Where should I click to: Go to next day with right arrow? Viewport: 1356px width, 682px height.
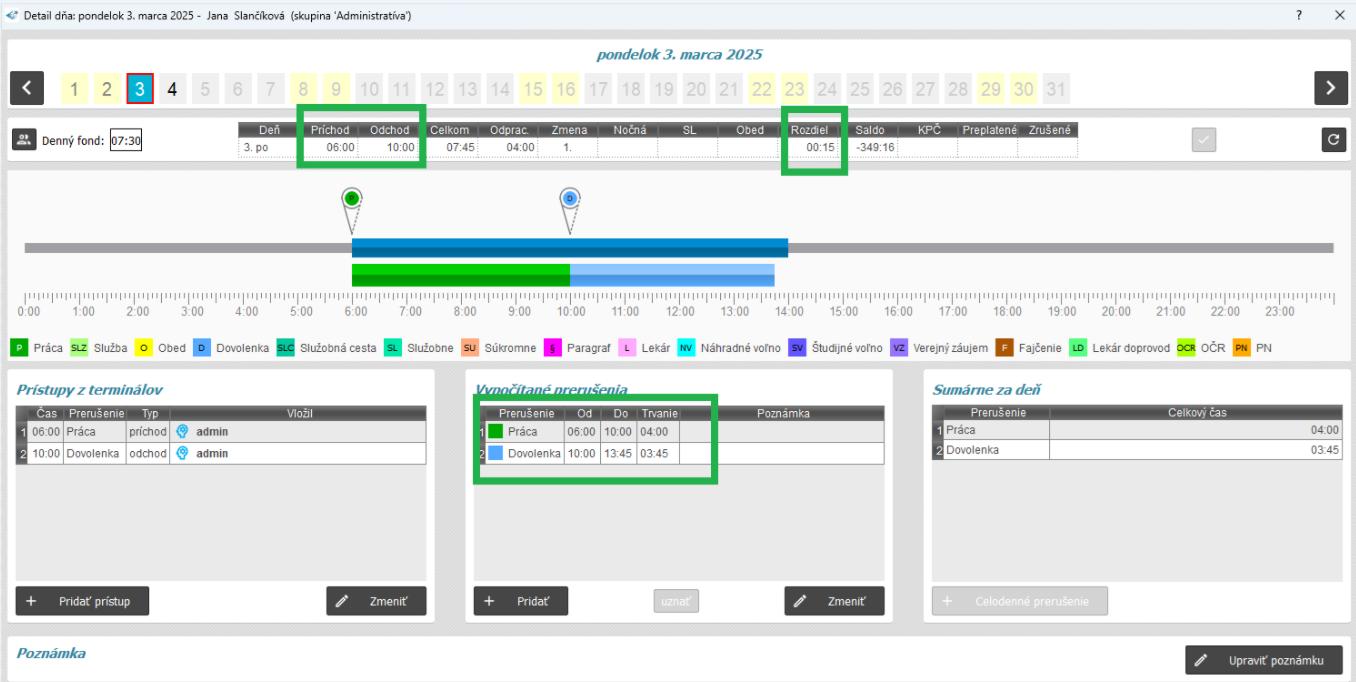(x=1330, y=88)
